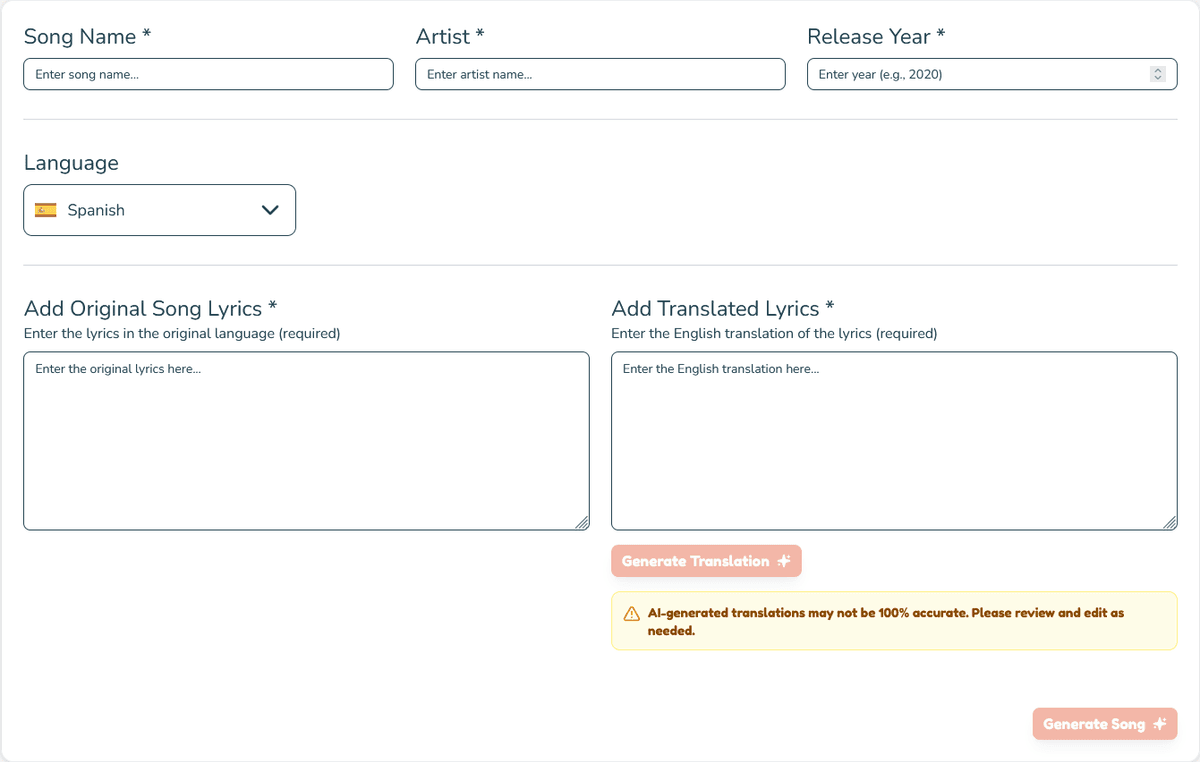Click the Generate Song button
The height and width of the screenshot is (762, 1200).
coord(1104,723)
